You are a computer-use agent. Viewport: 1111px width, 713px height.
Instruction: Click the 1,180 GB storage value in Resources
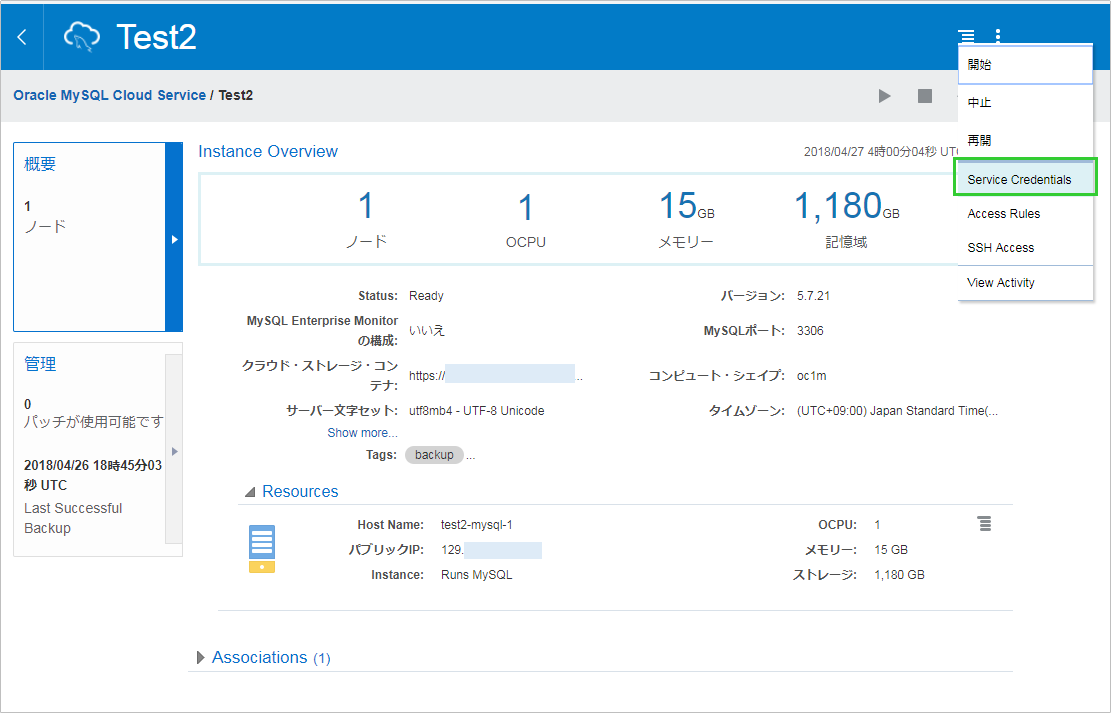pos(899,575)
